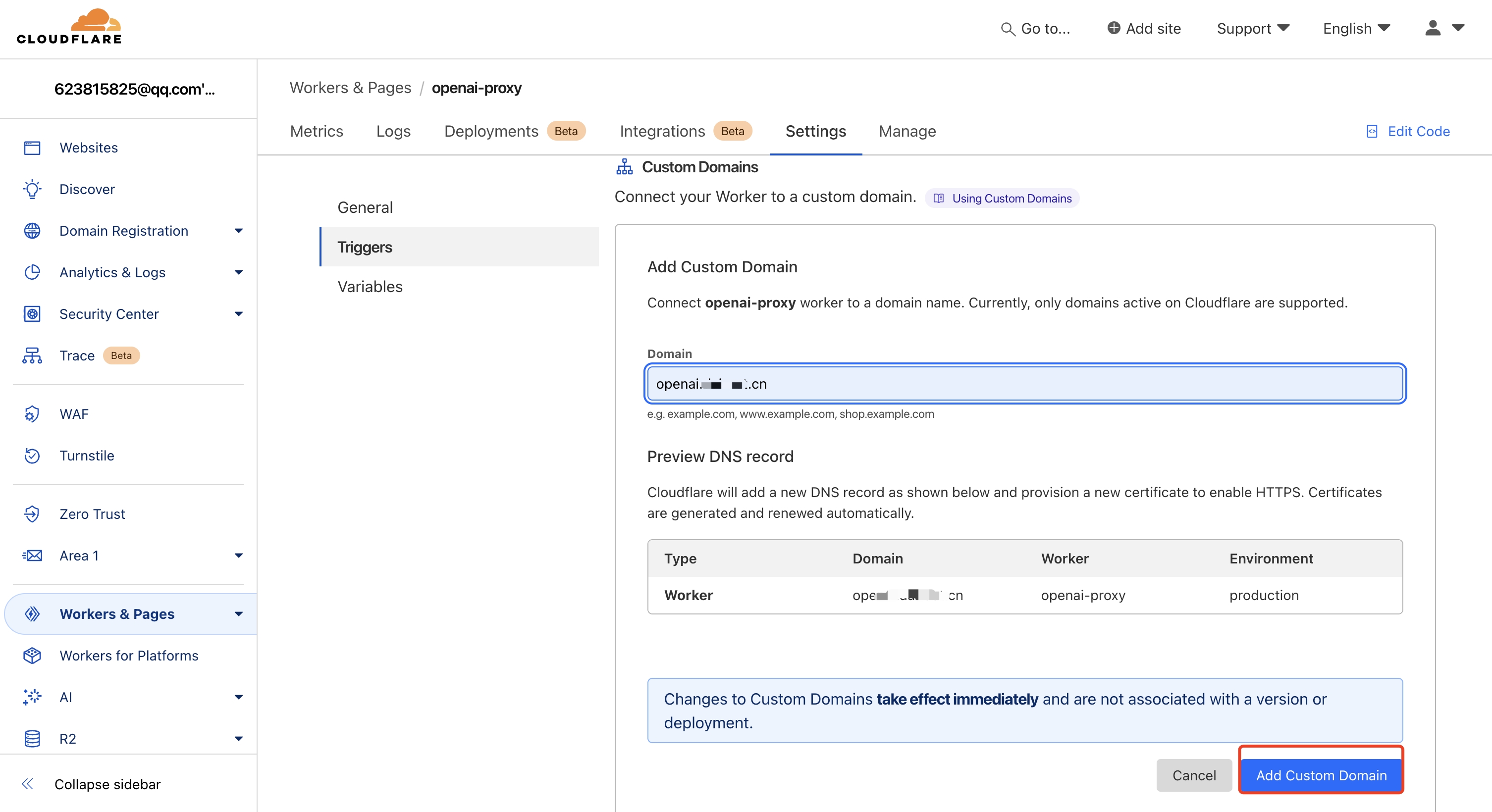Click the Zero Trust icon

[x=32, y=514]
